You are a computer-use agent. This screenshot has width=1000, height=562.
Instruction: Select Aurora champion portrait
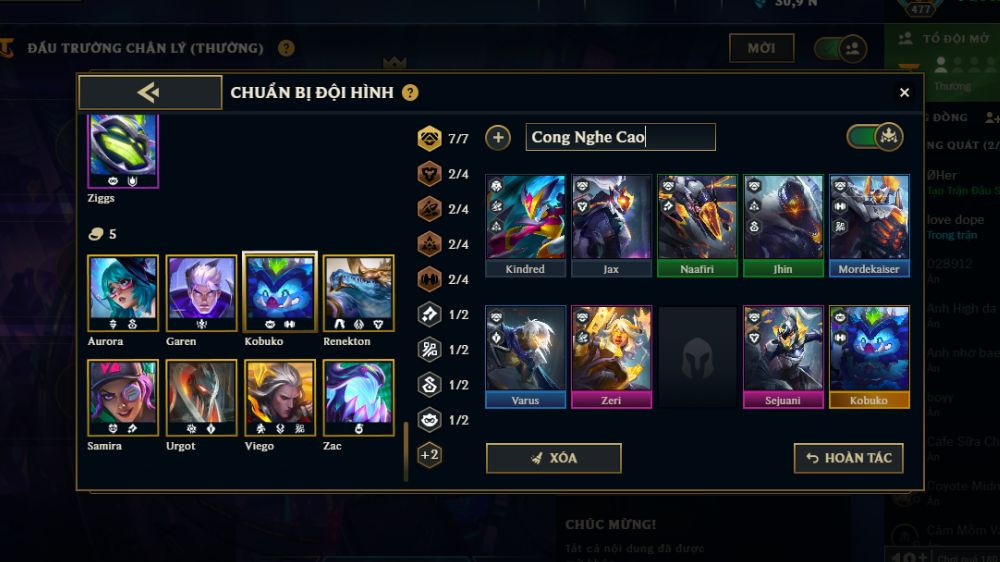point(123,293)
